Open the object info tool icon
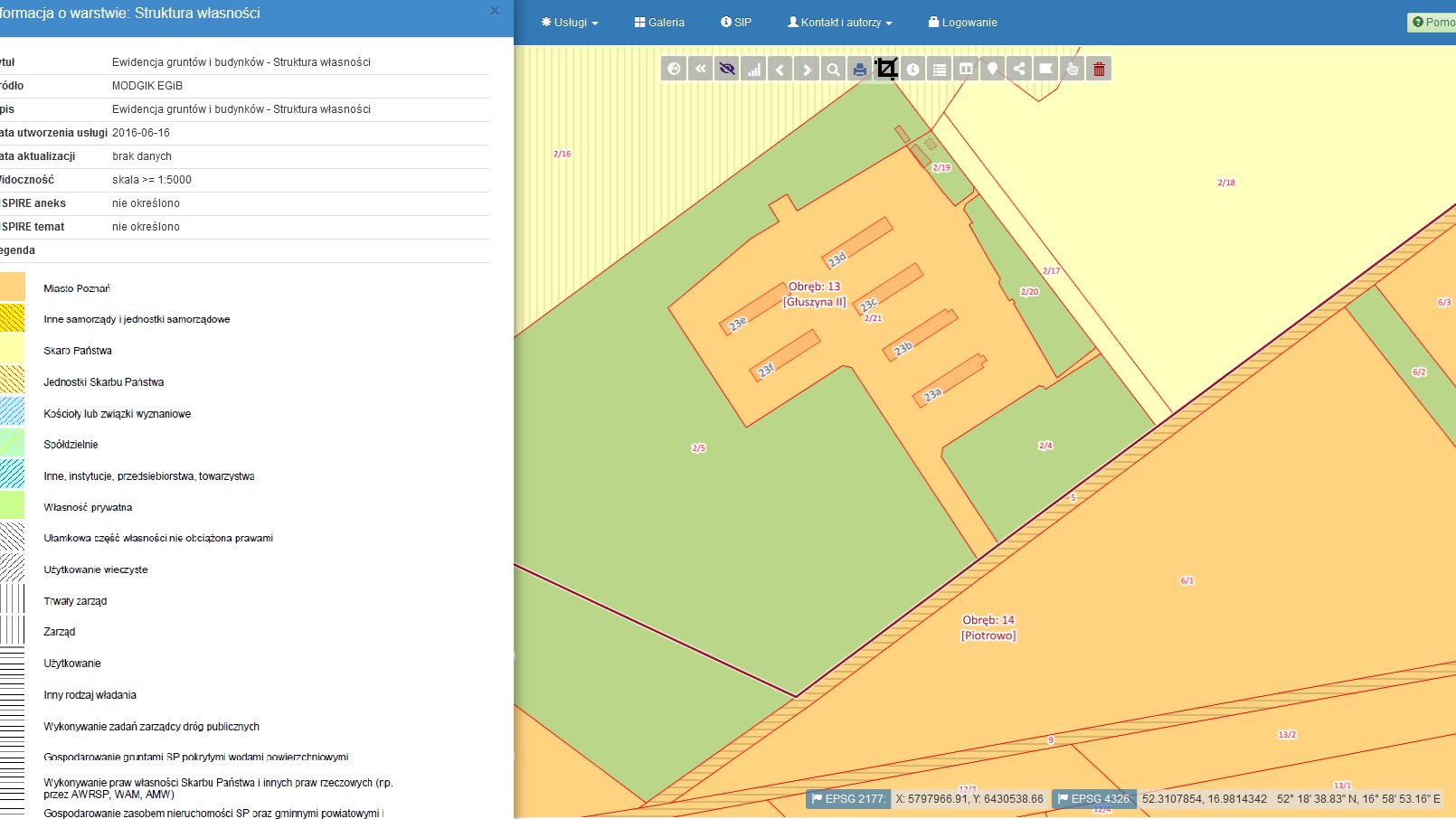The width and height of the screenshot is (1456, 819). [x=913, y=69]
